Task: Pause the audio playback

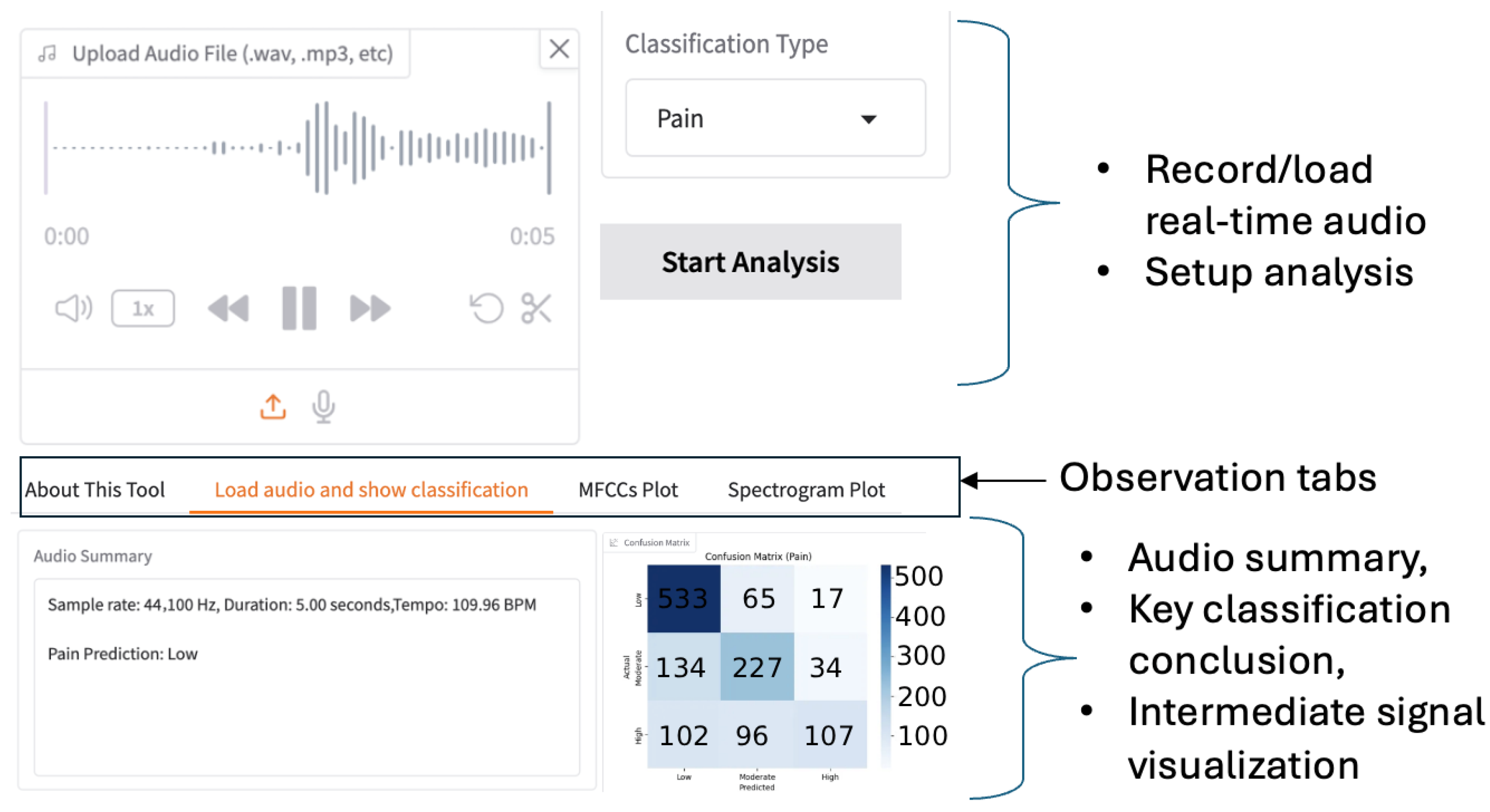Action: coord(299,308)
